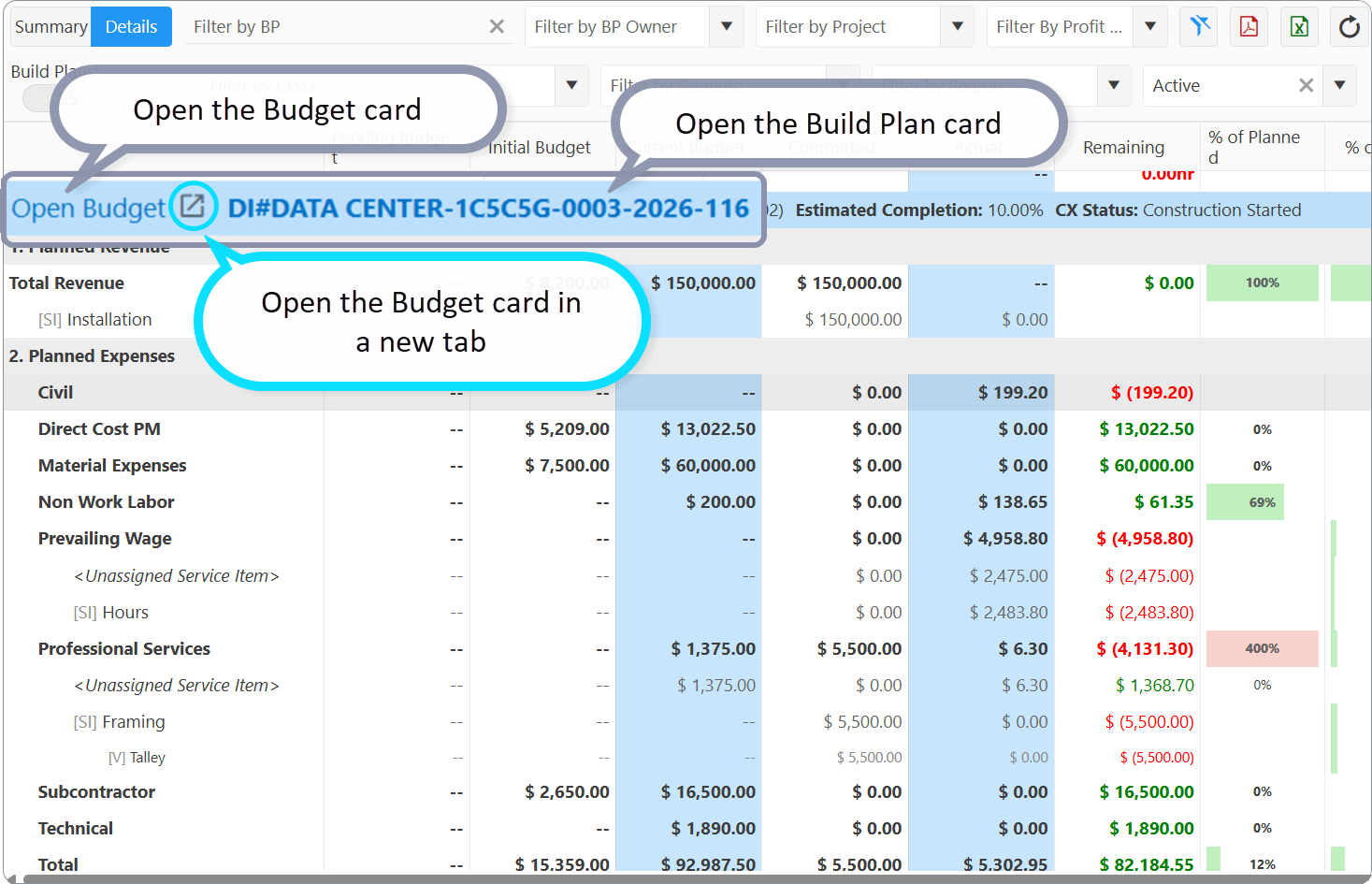Export the report to Excel
This screenshot has height=884, width=1372.
pyautogui.click(x=1299, y=26)
